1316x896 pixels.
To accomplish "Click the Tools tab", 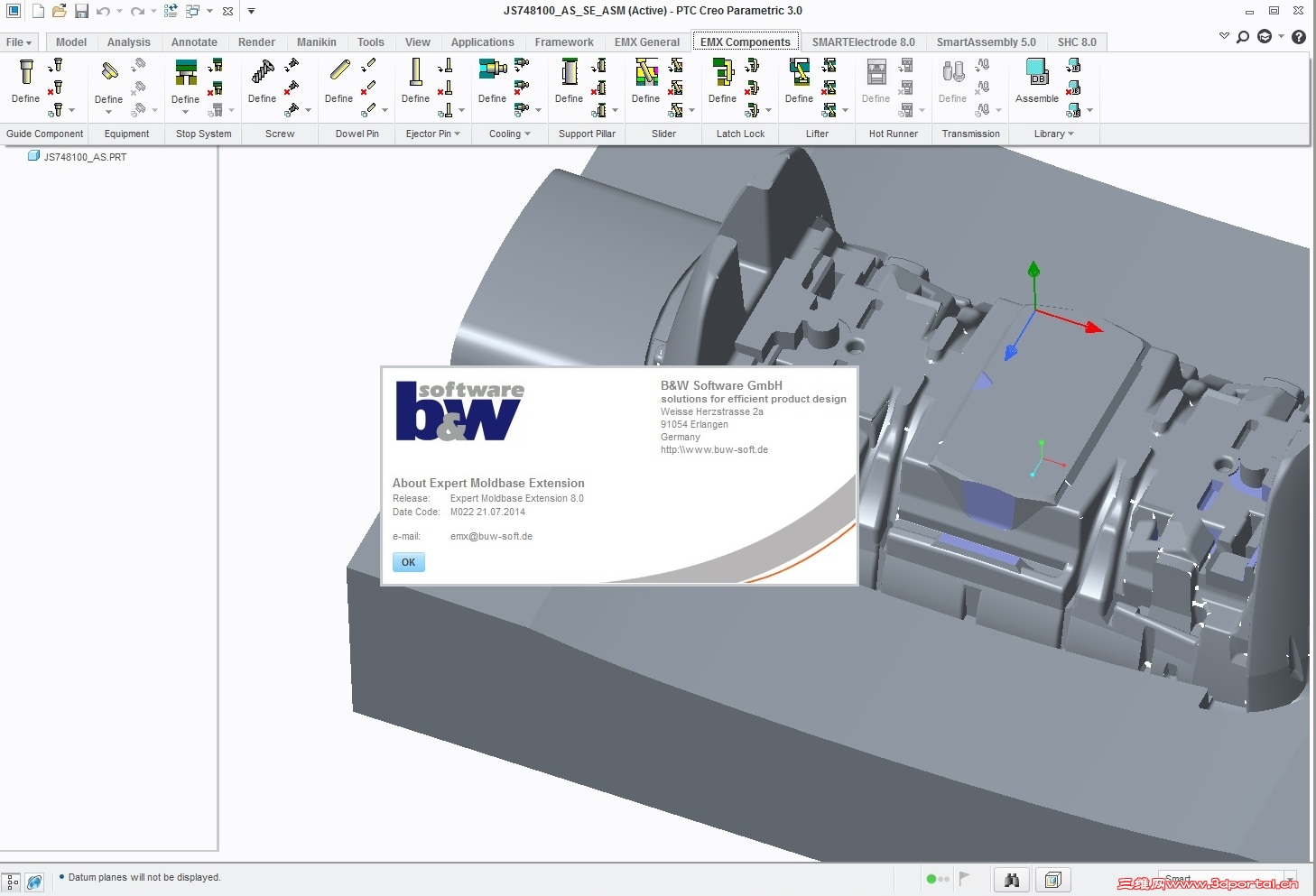I will [x=371, y=42].
